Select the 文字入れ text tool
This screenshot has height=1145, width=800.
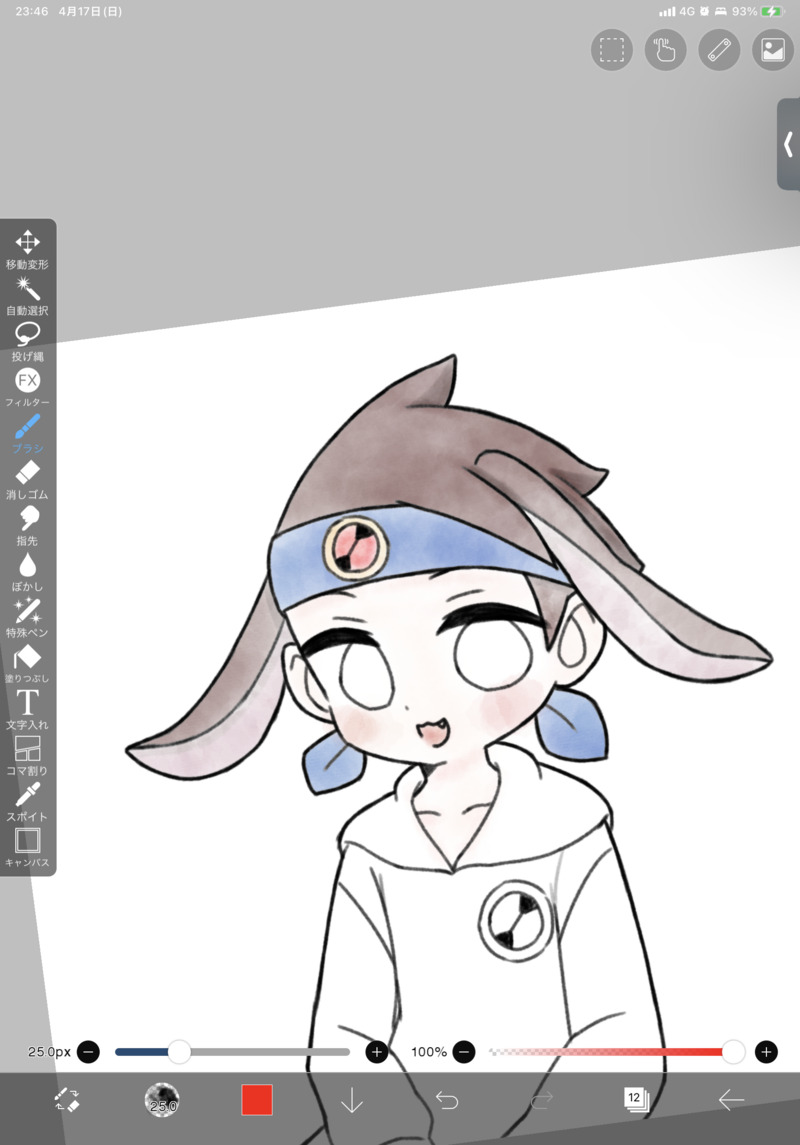point(28,710)
